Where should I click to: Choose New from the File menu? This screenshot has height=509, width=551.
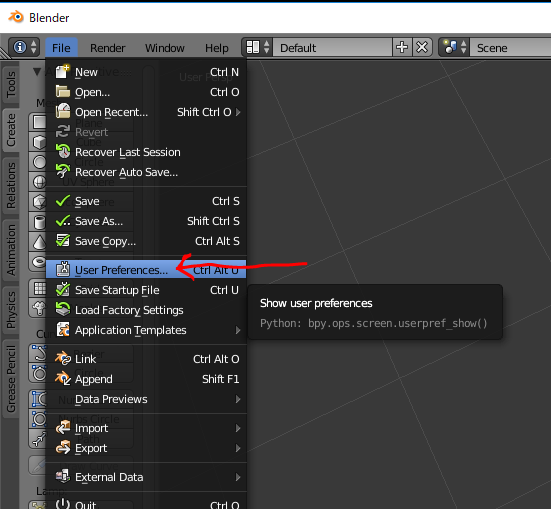tap(146, 72)
